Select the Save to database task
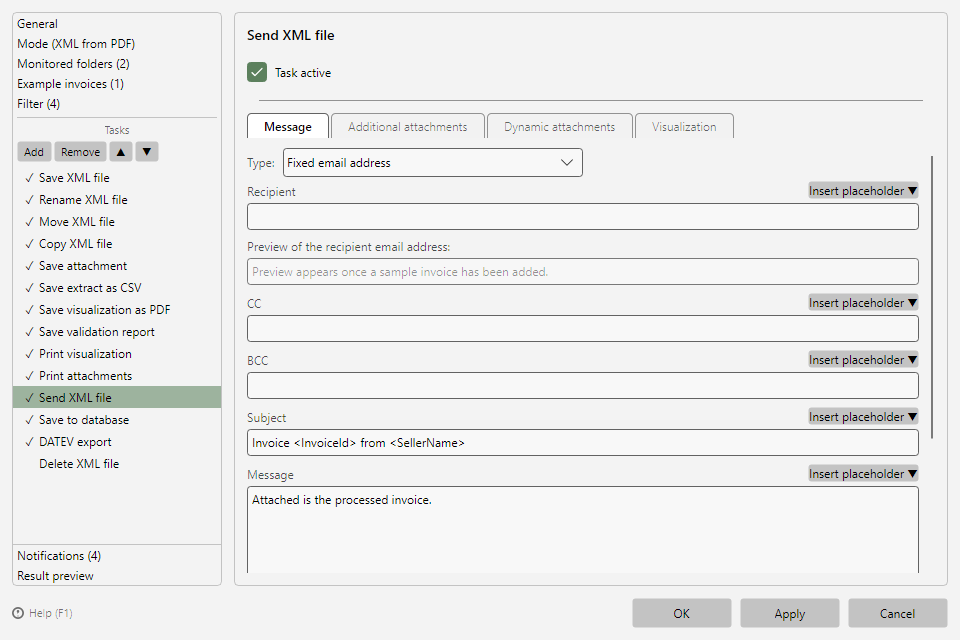This screenshot has width=960, height=640. 117,420
